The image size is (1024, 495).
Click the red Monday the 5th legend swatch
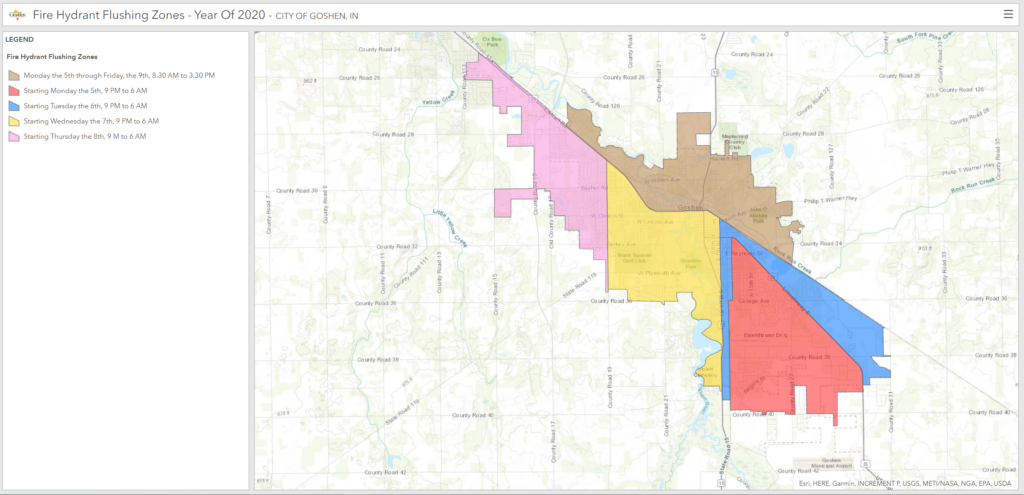pos(15,90)
